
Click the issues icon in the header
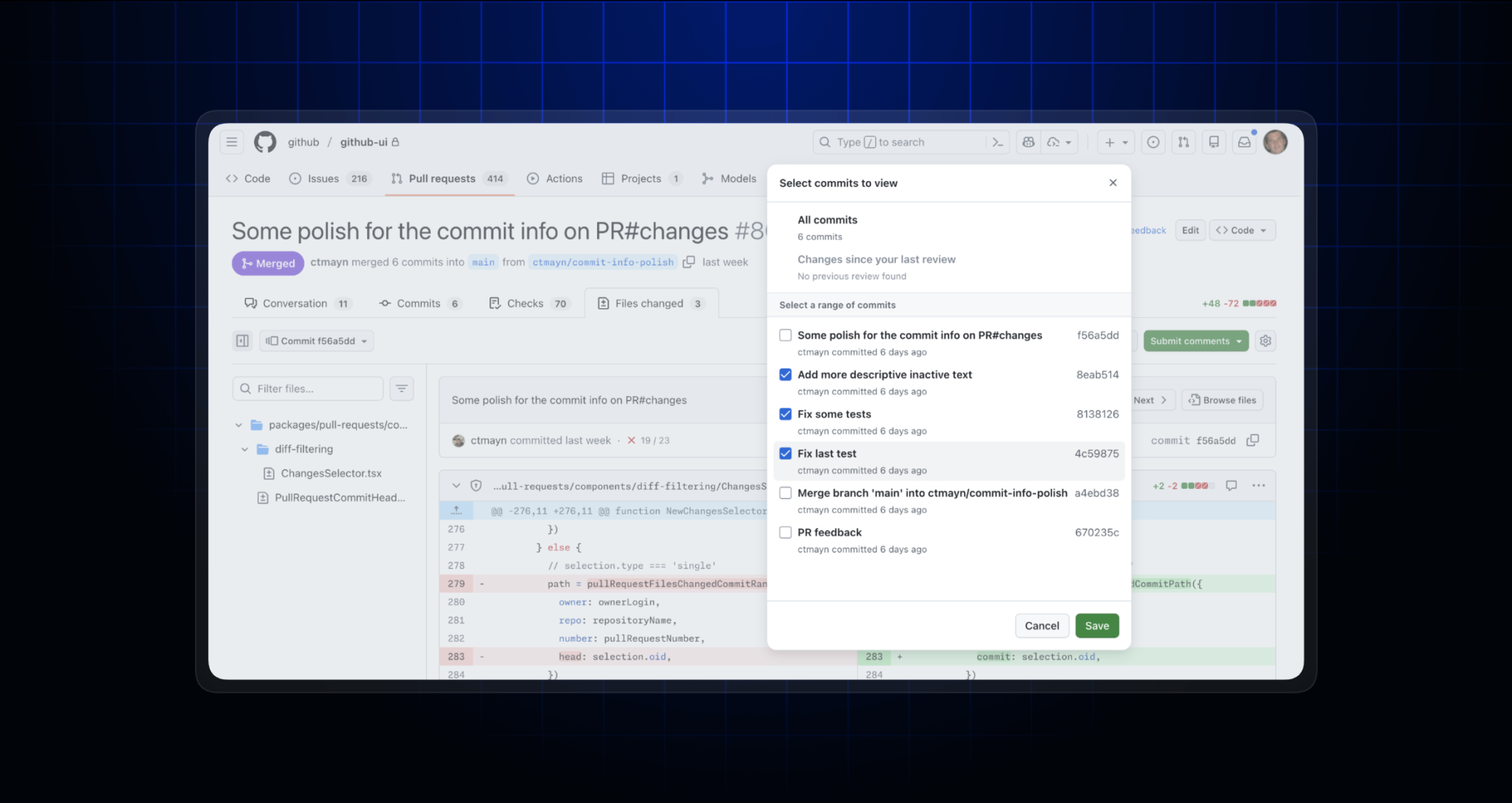[1154, 141]
